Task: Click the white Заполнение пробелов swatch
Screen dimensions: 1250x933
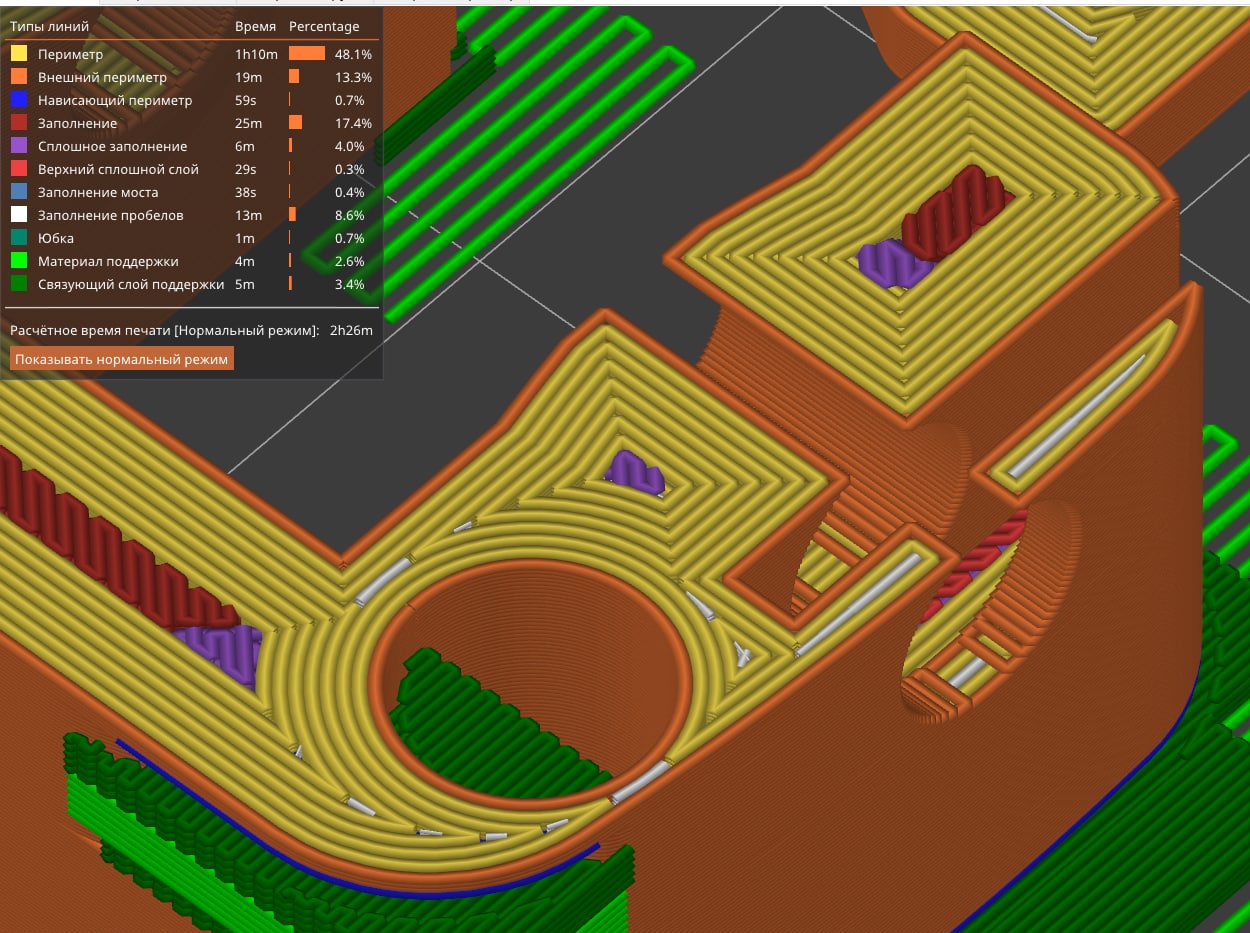Action: pos(19,215)
